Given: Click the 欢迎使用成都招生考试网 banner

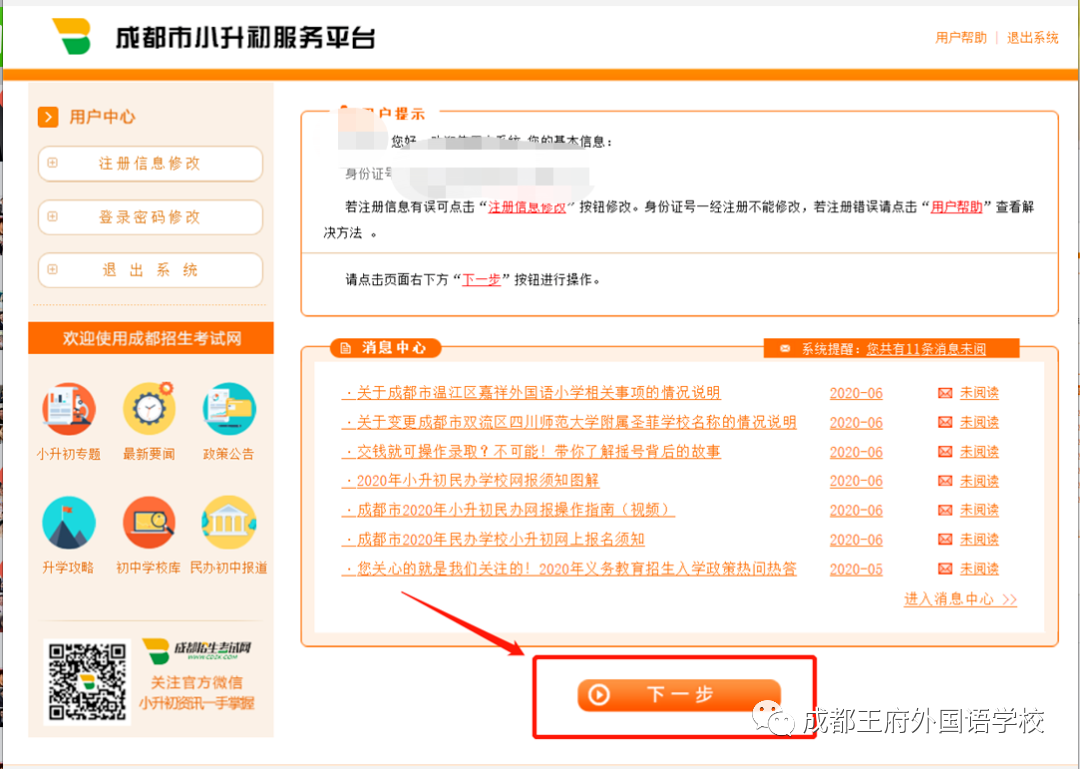Looking at the screenshot, I should point(151,338).
